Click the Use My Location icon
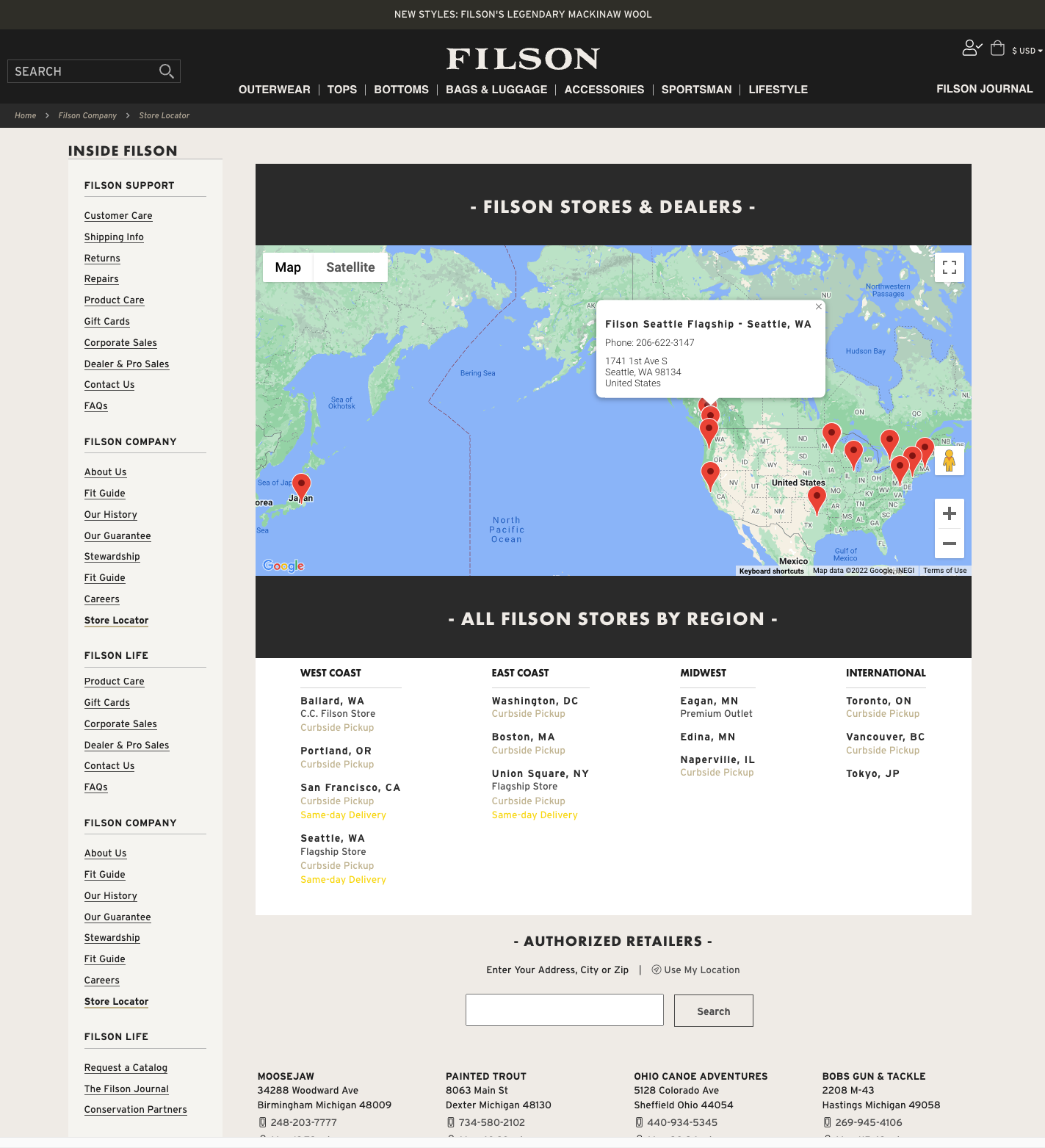The width and height of the screenshot is (1045, 1148). pos(657,970)
